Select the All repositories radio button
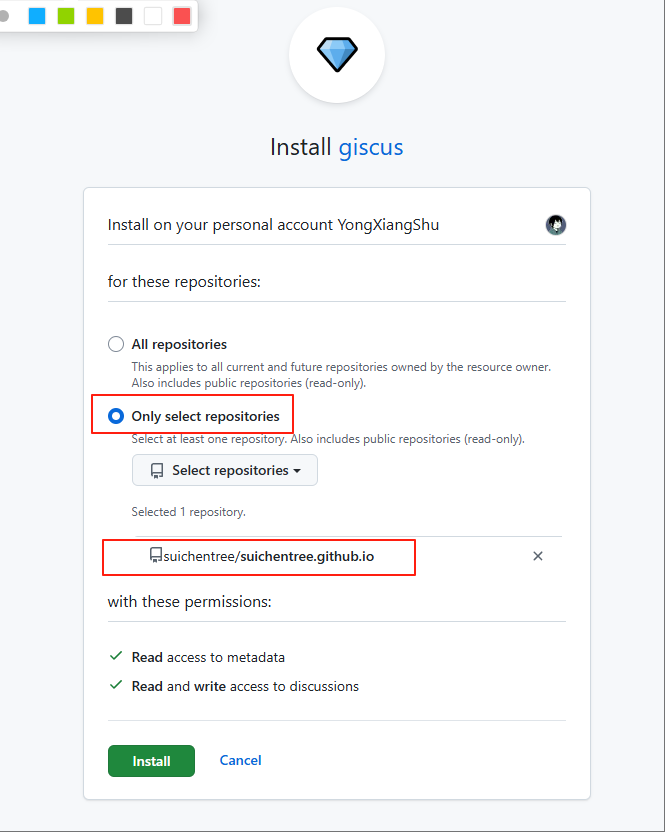 [x=116, y=344]
